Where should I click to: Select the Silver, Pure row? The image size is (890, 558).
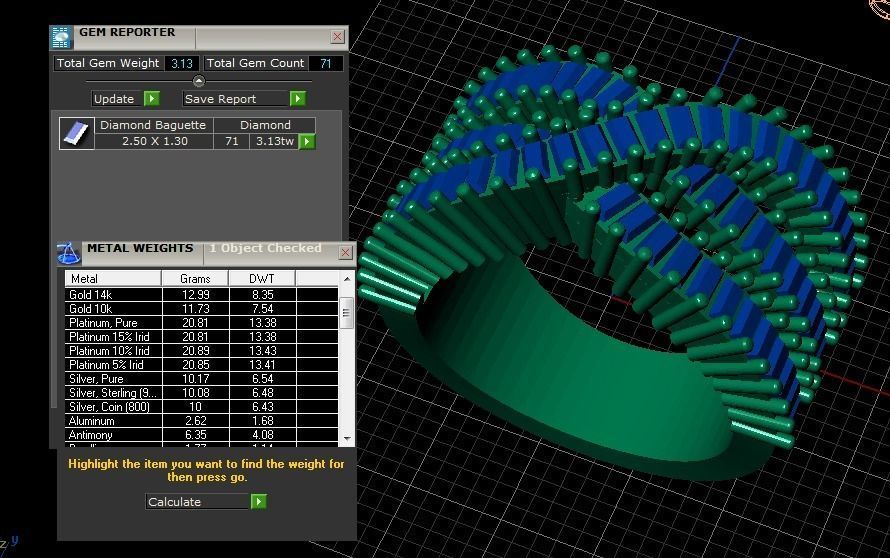[x=201, y=379]
